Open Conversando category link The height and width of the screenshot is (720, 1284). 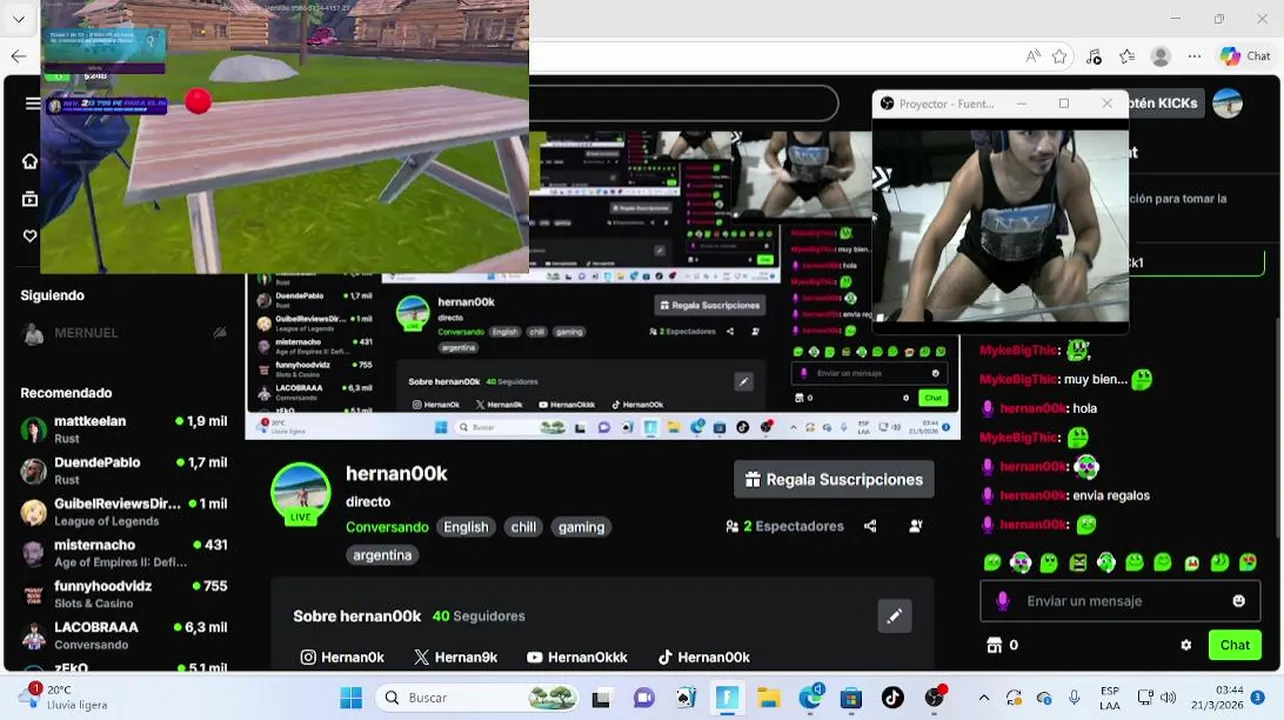click(387, 527)
